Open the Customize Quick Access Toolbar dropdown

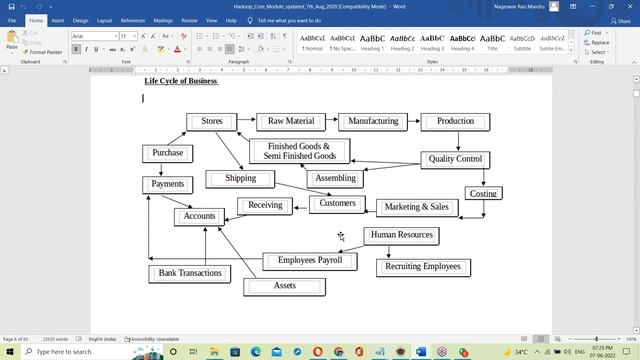pyautogui.click(x=51, y=7)
